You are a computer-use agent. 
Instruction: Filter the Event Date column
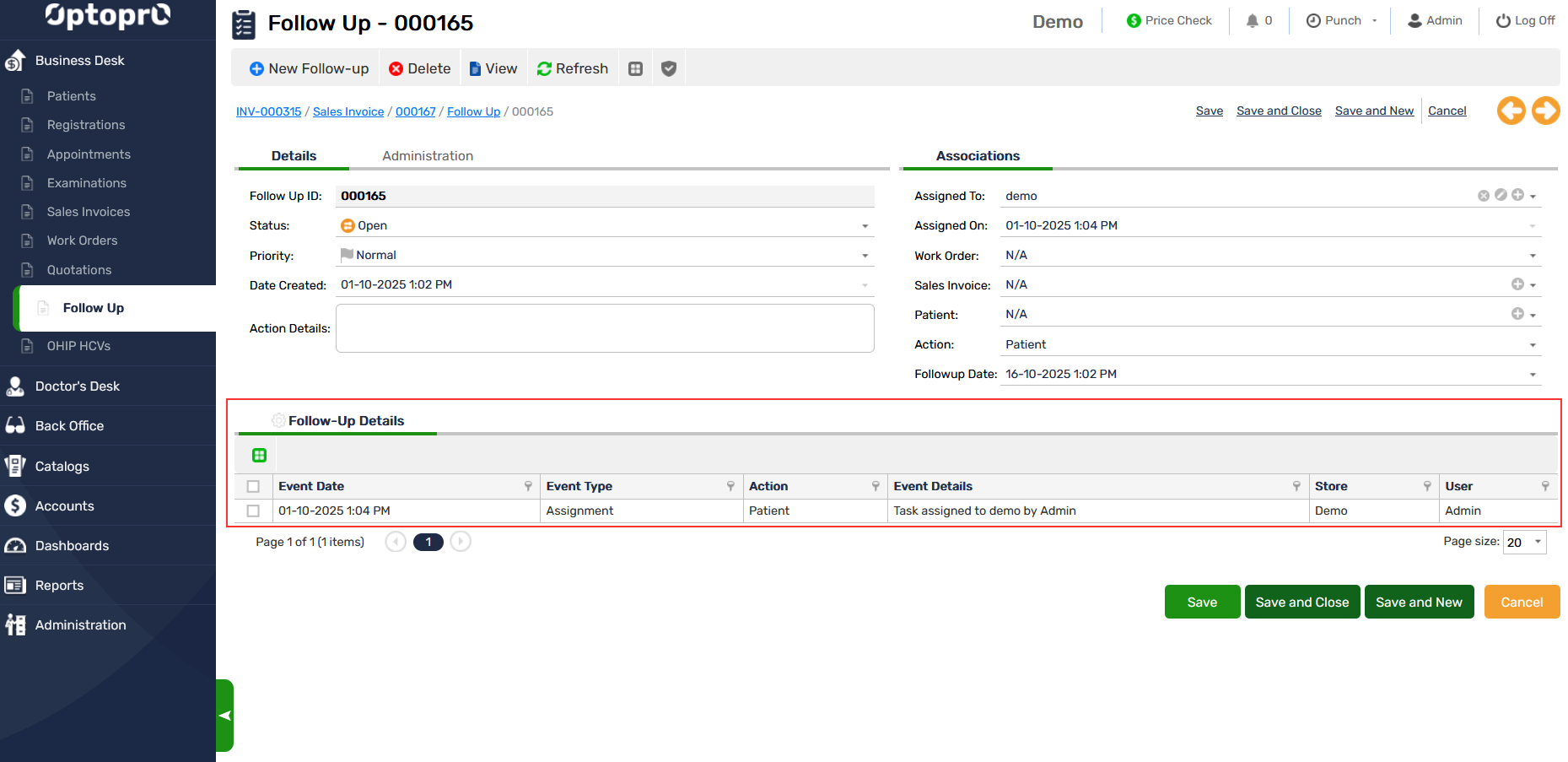point(528,486)
